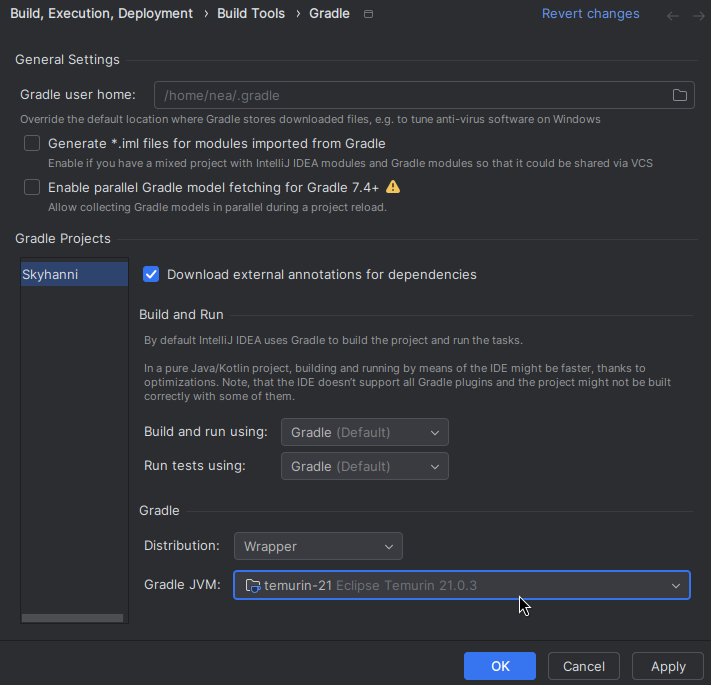Click the small window icon beside the Gradle breadcrumb
The image size is (711, 685).
368,14
